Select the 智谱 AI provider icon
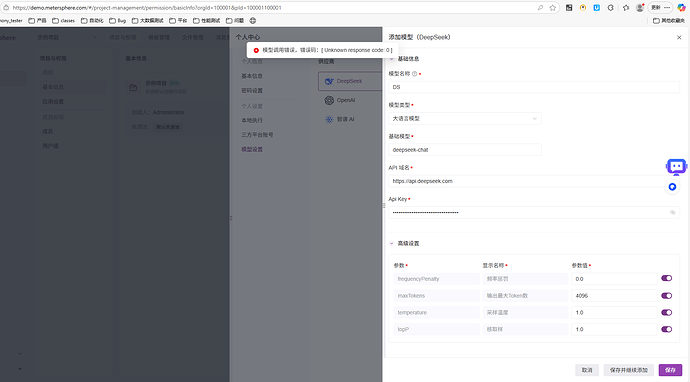This screenshot has height=382, width=690. point(329,119)
